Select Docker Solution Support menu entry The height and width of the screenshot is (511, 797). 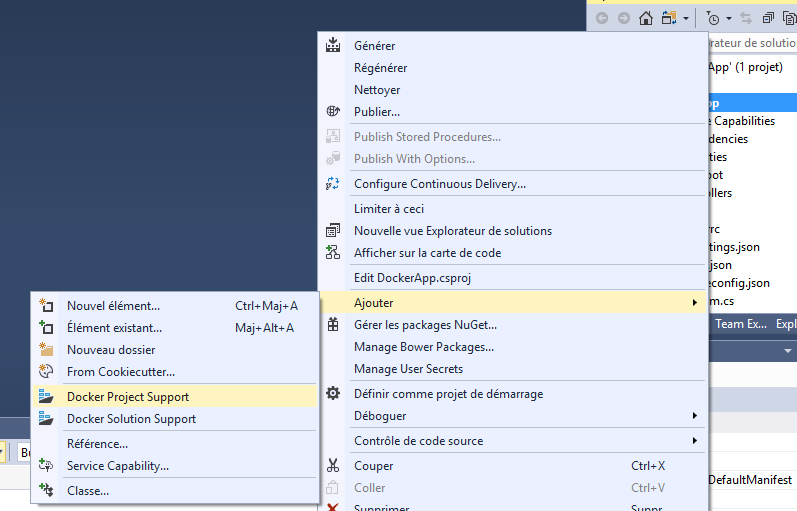click(x=131, y=419)
